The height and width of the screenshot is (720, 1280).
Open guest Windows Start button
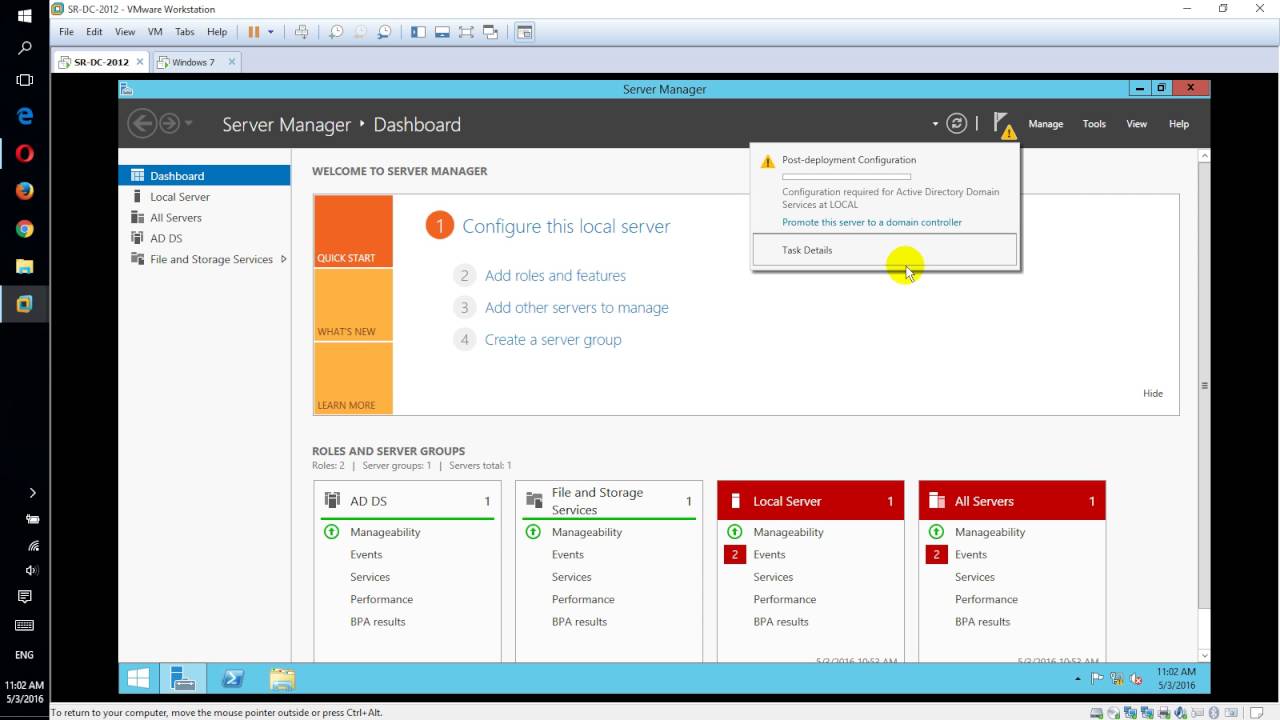tap(139, 678)
